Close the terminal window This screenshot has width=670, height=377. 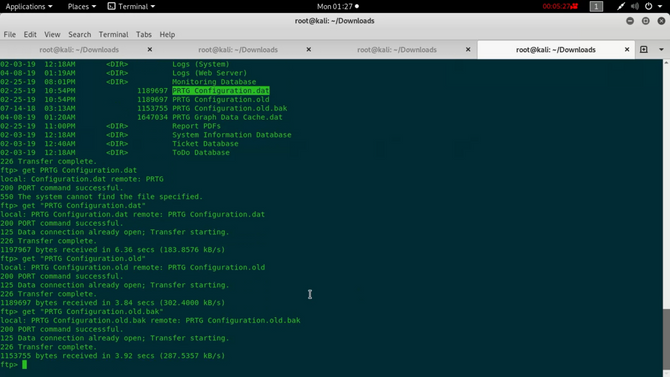tap(661, 21)
